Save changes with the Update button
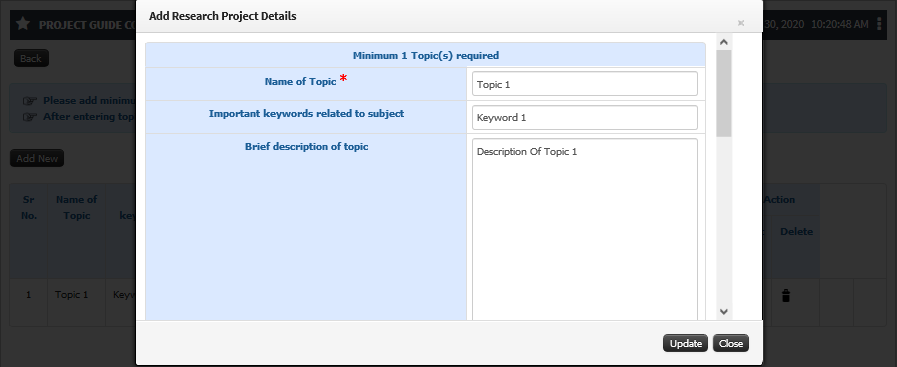Viewport: 897px width, 367px height. [x=685, y=343]
